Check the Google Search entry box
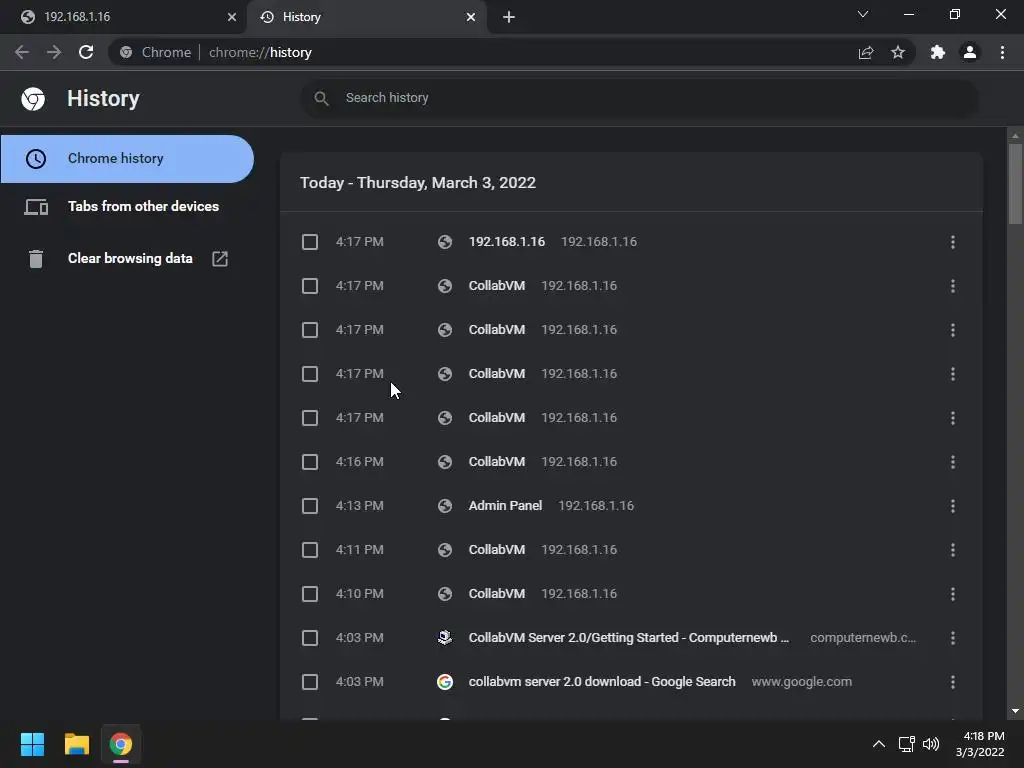Viewport: 1024px width, 768px height. (310, 682)
